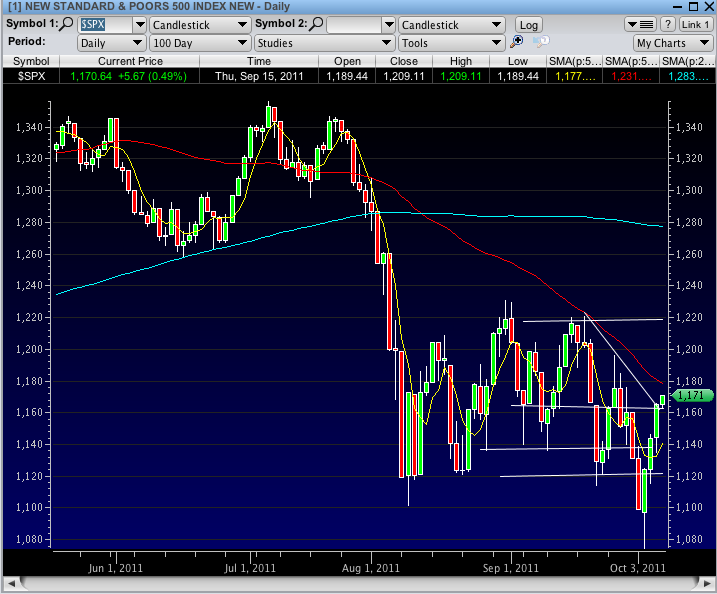Open the Studies menu
The image size is (717, 594).
(x=323, y=43)
